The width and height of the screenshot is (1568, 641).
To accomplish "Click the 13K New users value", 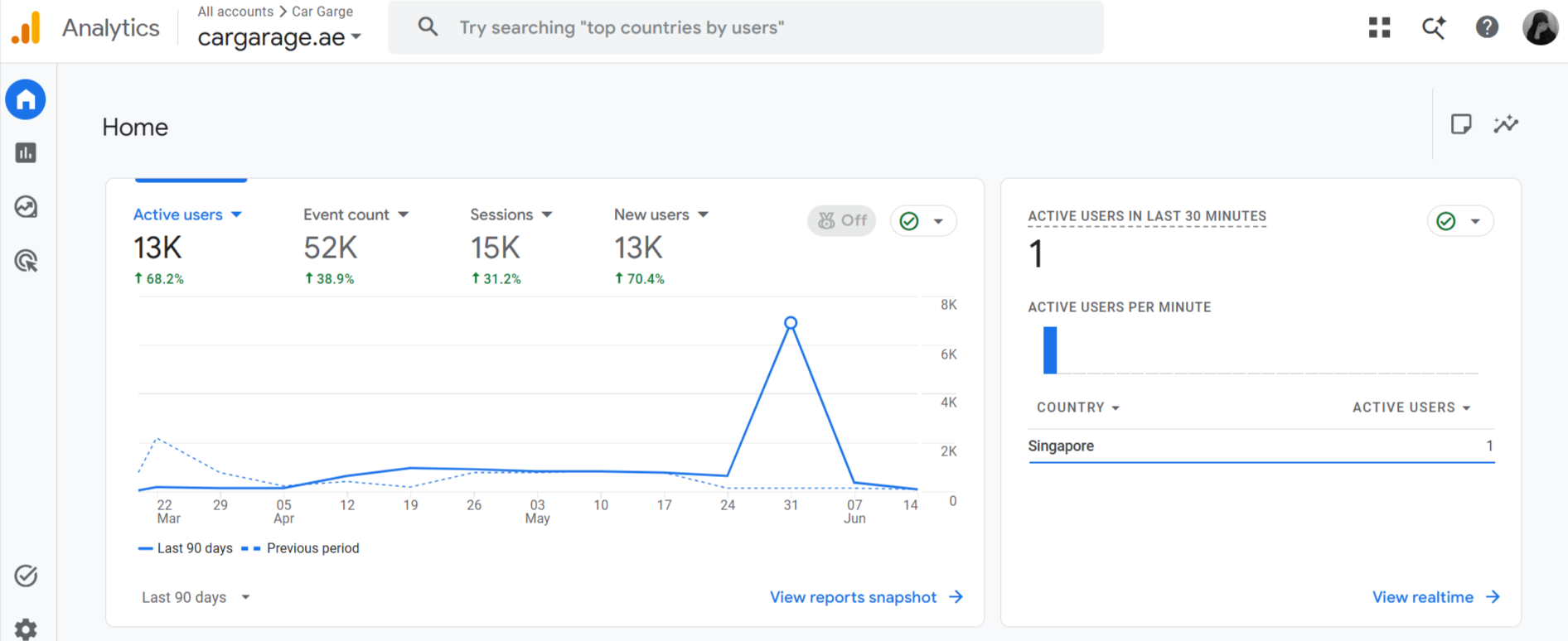I will [638, 248].
